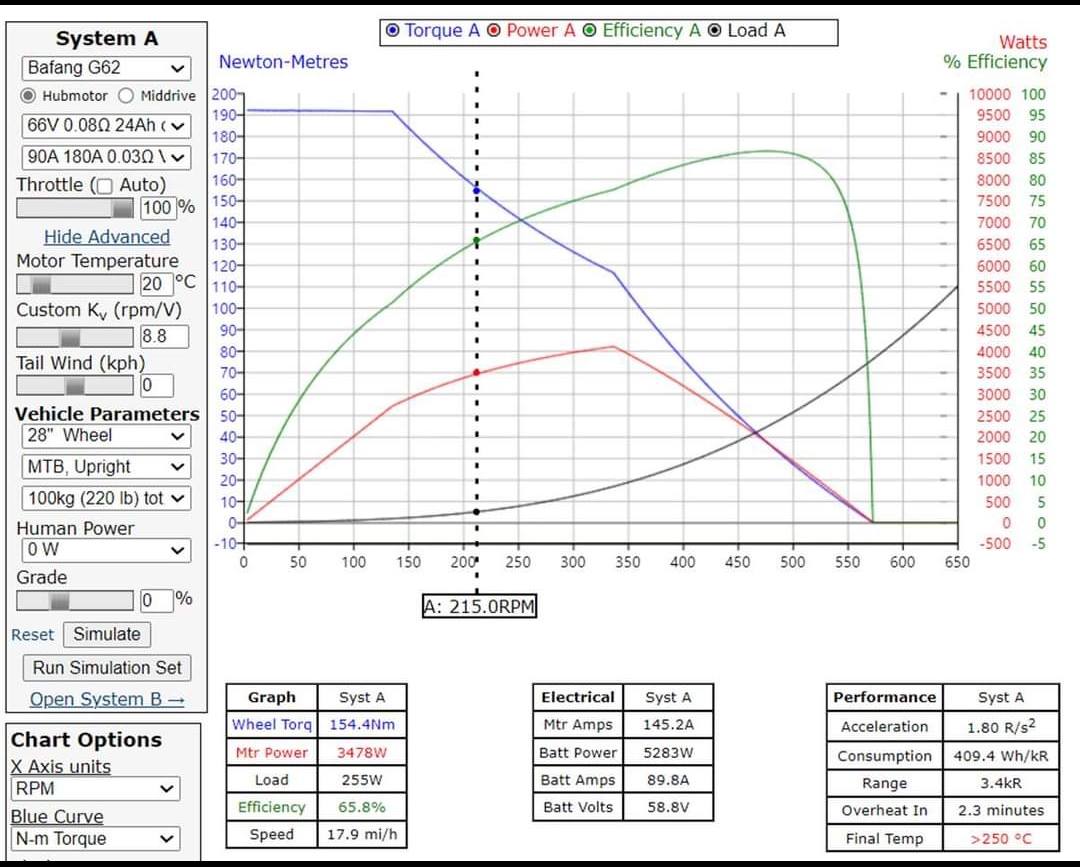Click the Open System B link

(x=107, y=699)
